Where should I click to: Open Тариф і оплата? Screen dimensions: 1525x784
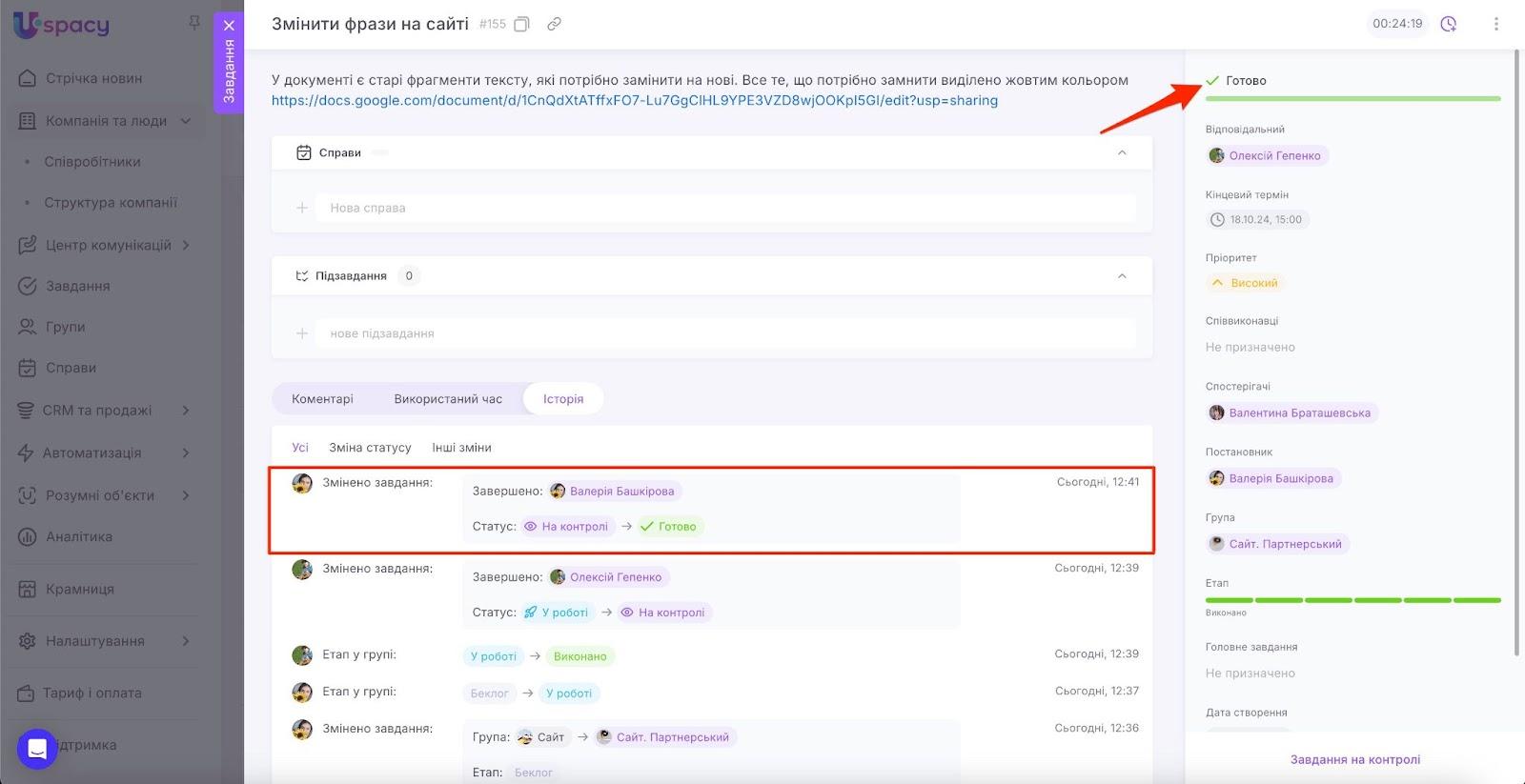[x=92, y=694]
